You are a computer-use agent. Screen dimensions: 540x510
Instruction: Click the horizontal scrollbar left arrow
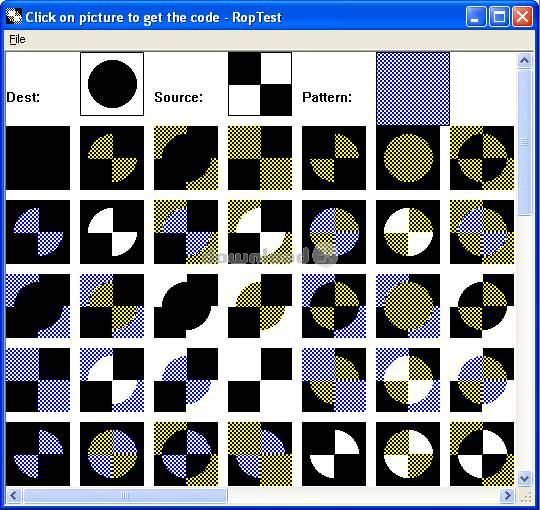[13, 496]
